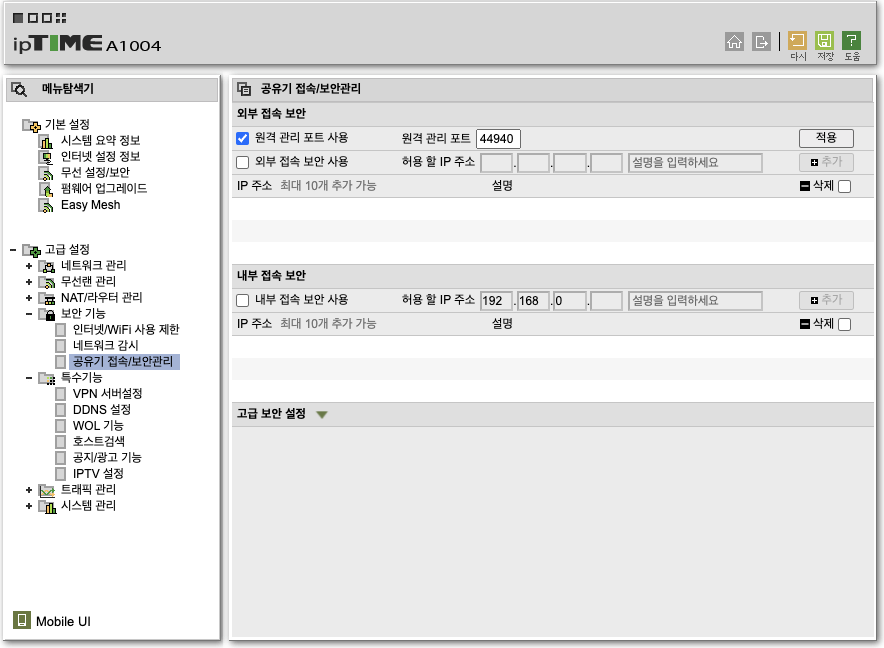Uncheck 원격 관리 포트 사용 checkbox

point(242,138)
